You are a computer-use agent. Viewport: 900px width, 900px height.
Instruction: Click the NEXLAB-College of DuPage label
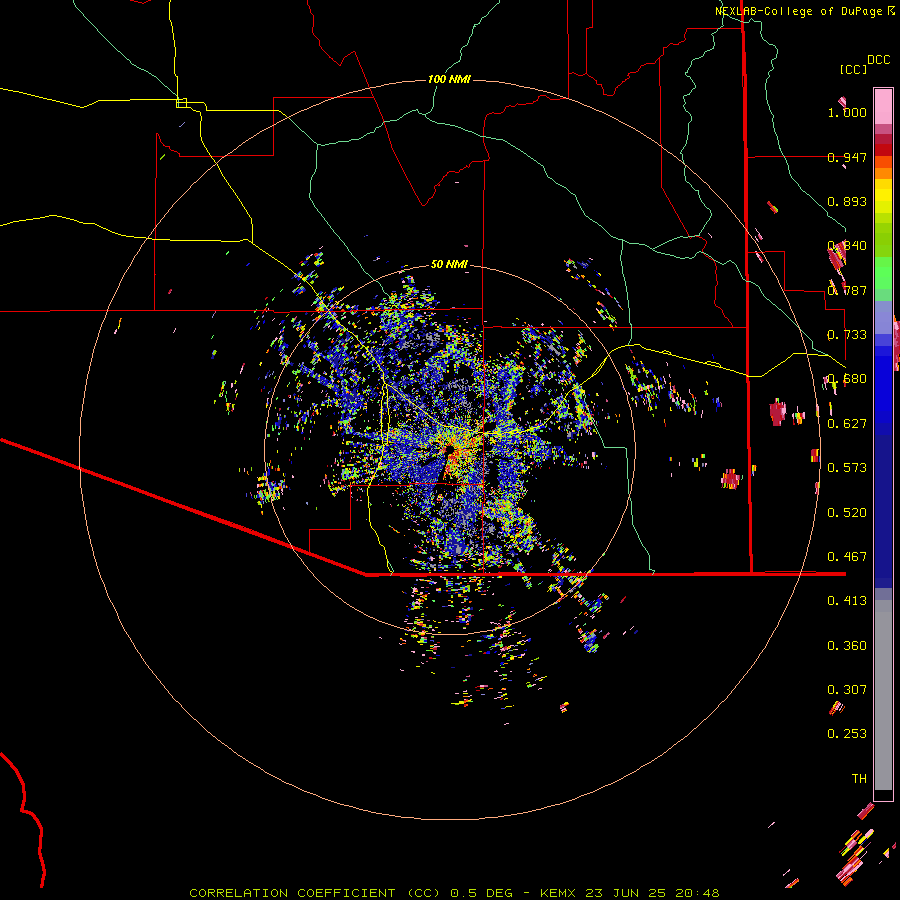click(800, 11)
